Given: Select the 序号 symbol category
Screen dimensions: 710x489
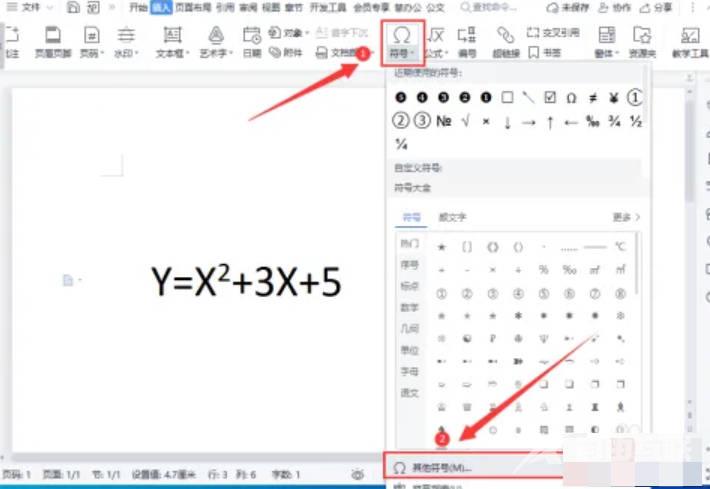Looking at the screenshot, I should (409, 265).
